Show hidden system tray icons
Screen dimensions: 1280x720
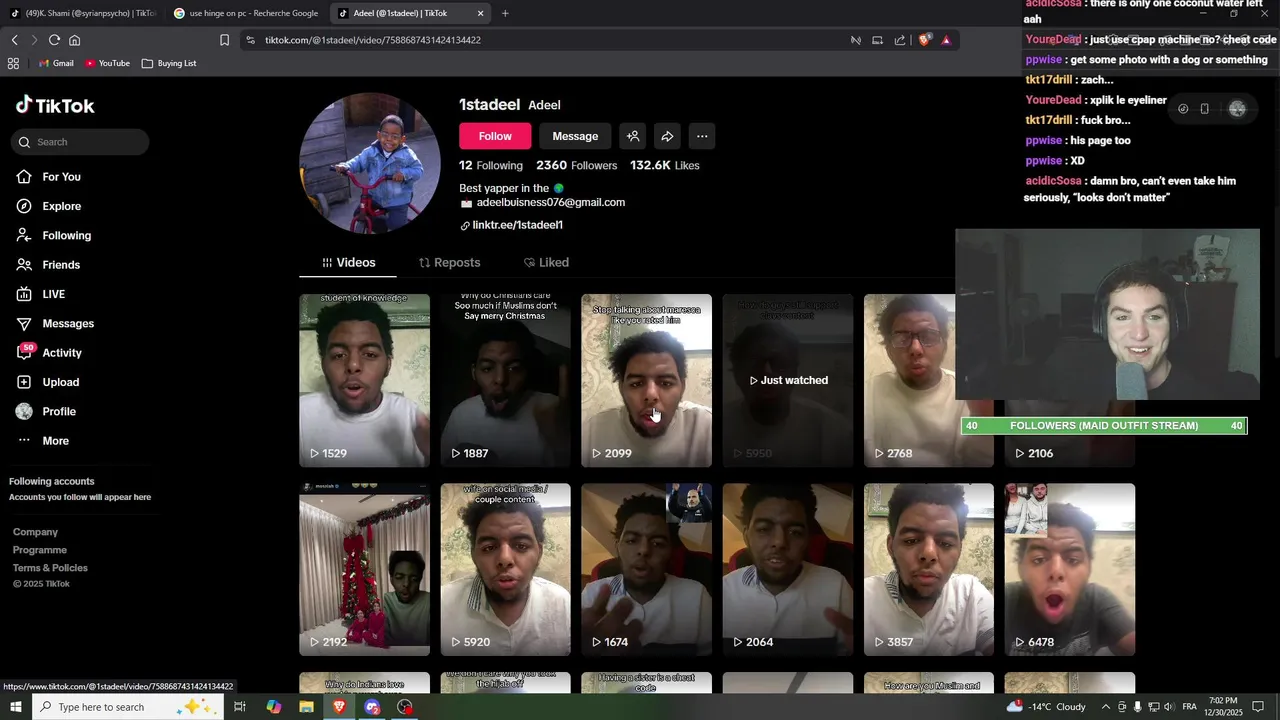pos(1105,707)
